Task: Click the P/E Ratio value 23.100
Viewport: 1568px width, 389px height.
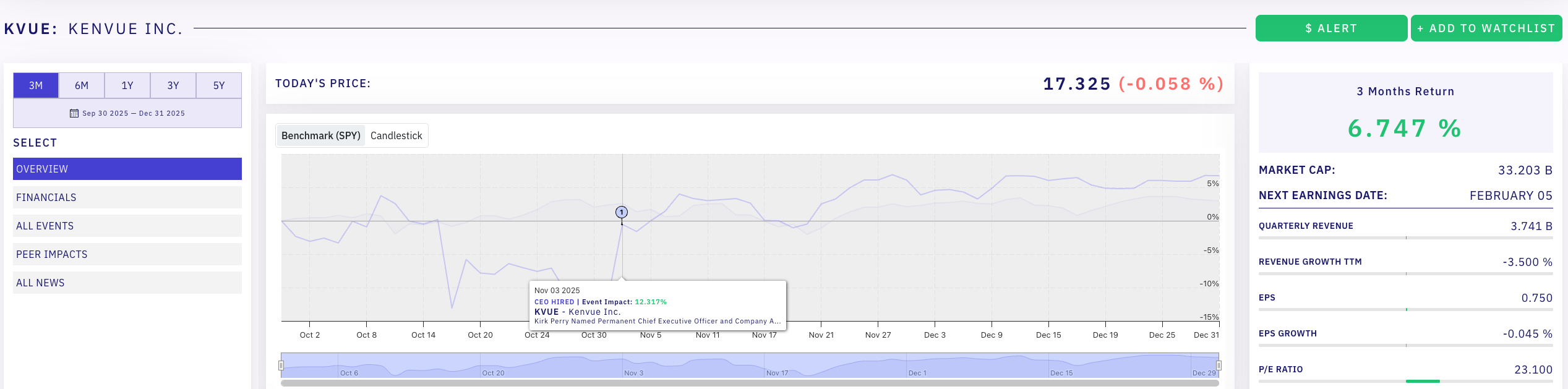Action: (x=1533, y=370)
